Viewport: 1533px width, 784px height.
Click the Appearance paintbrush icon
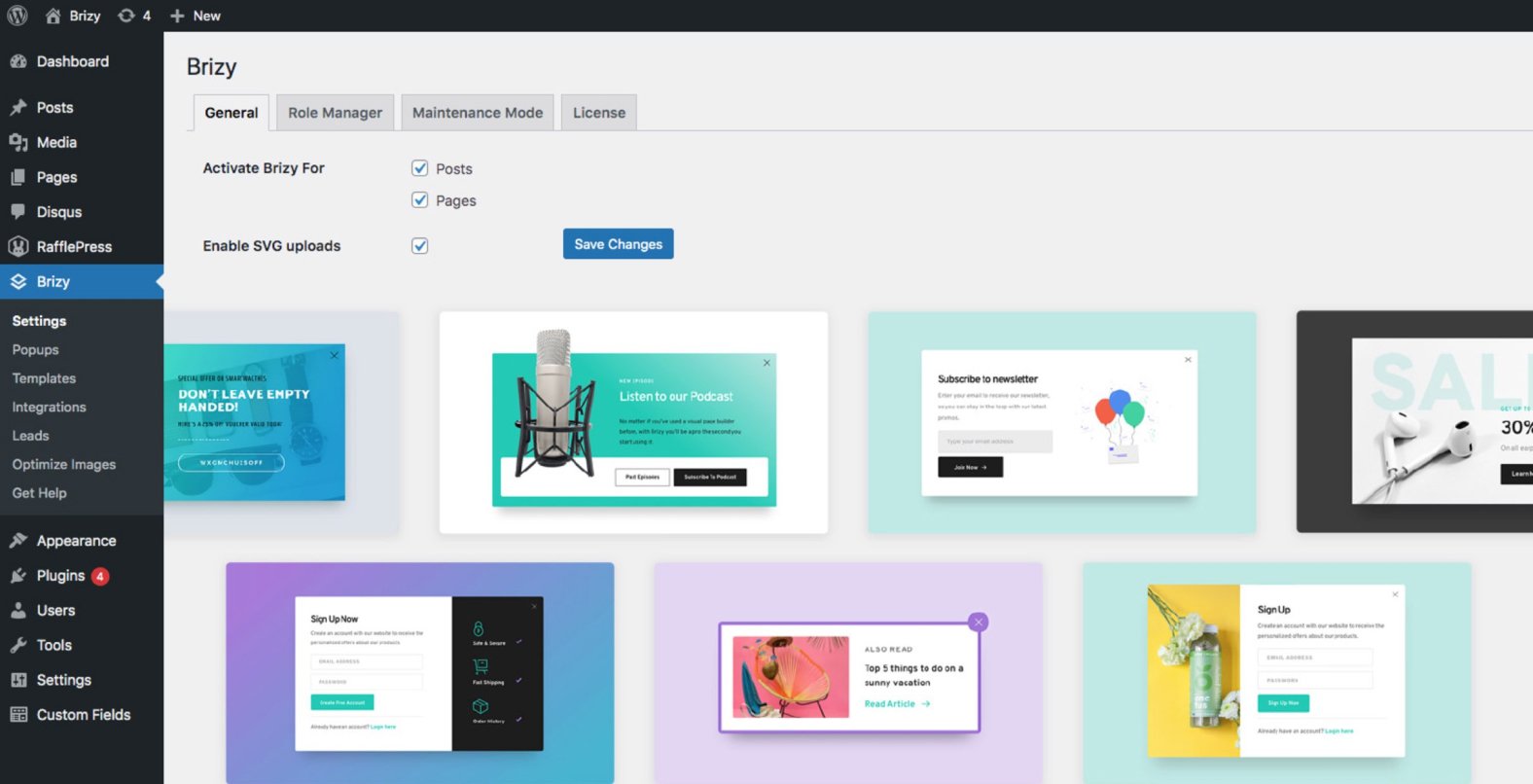pyautogui.click(x=18, y=541)
